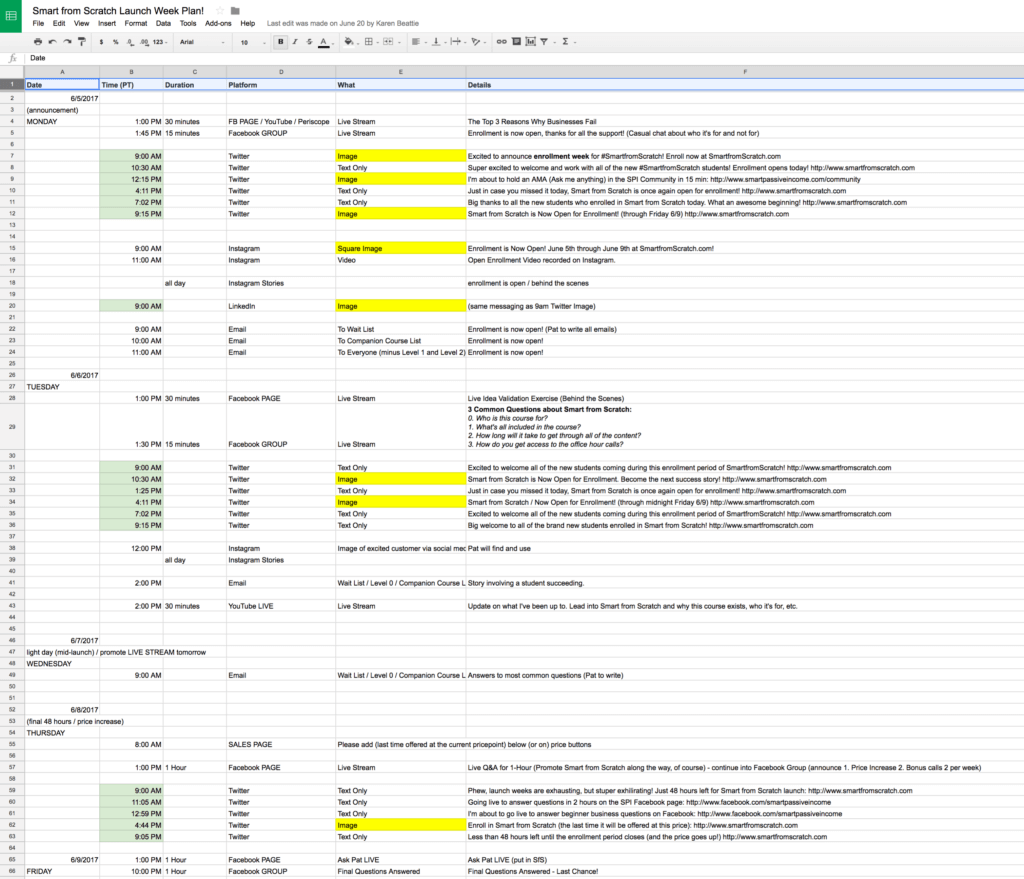Screen dimensions: 1024x879
Task: Open the Text color picker
Action: 323,41
